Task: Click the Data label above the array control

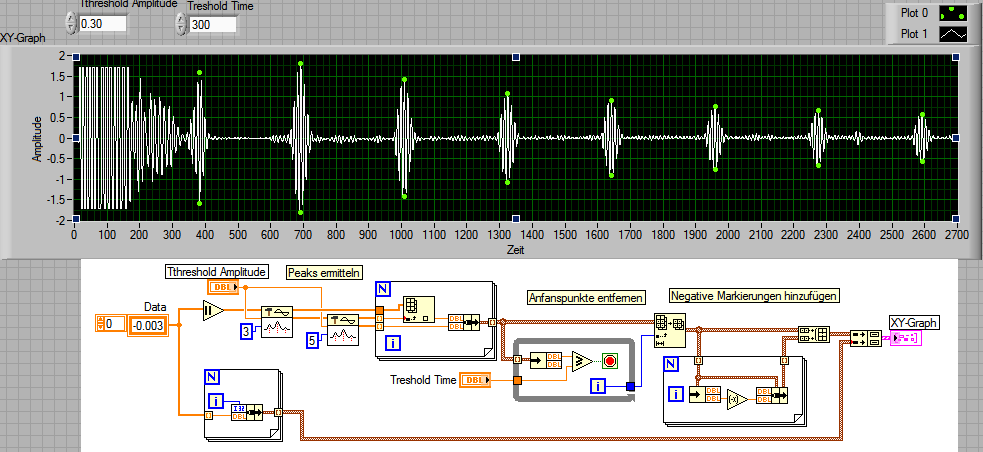Action: click(155, 307)
